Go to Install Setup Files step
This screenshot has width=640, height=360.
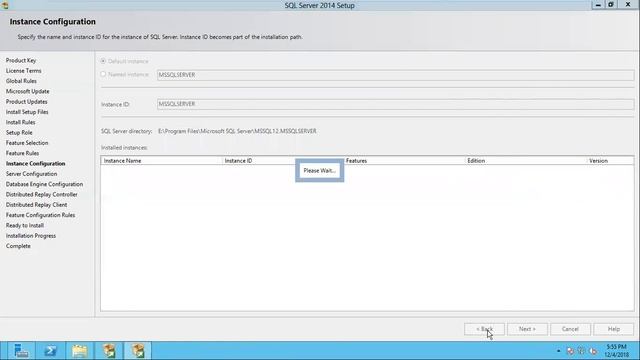point(27,112)
